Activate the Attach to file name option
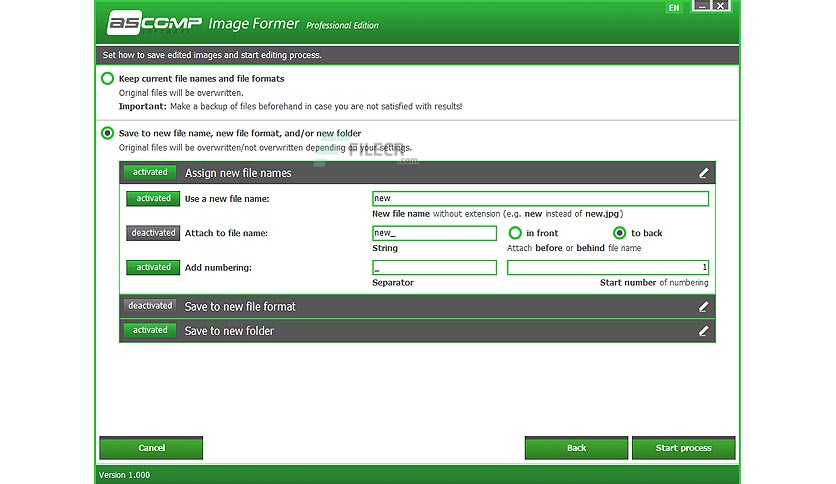Screen dimensions: 836x484 click(153, 233)
